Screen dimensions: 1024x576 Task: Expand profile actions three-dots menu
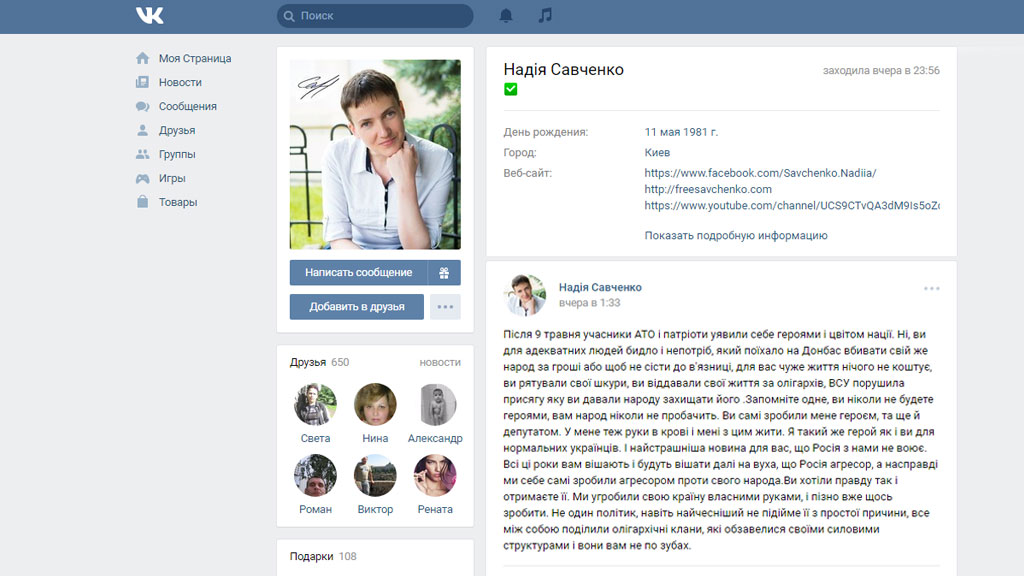click(x=445, y=307)
